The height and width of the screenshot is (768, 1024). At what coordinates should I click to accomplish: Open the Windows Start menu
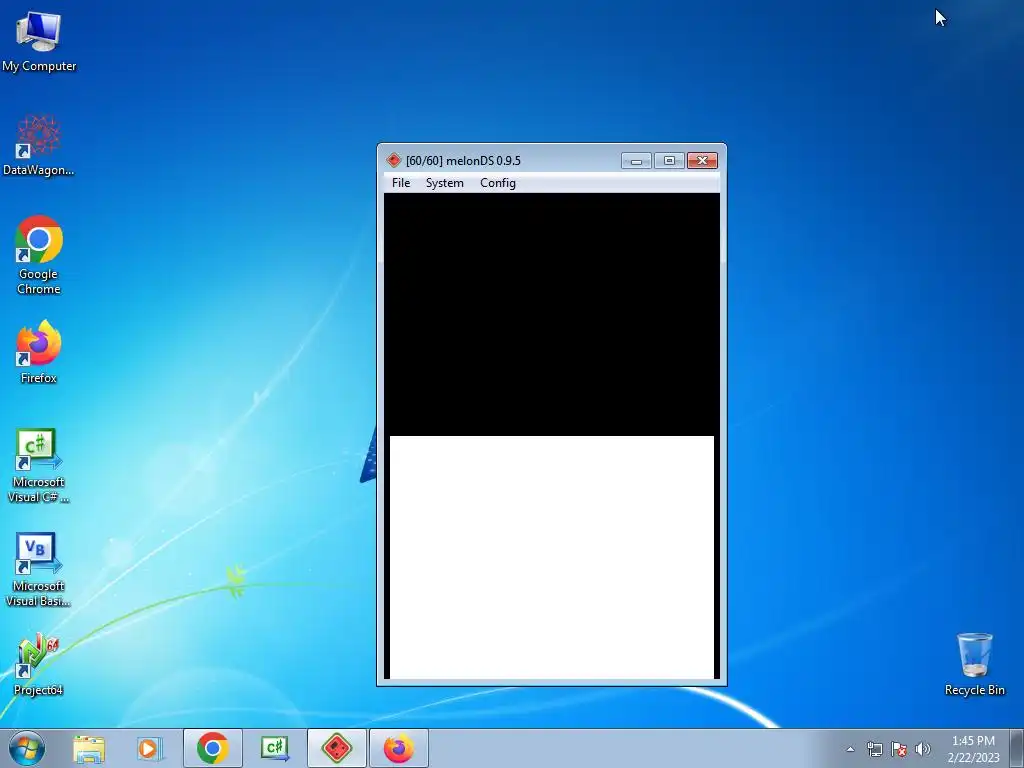coord(27,748)
